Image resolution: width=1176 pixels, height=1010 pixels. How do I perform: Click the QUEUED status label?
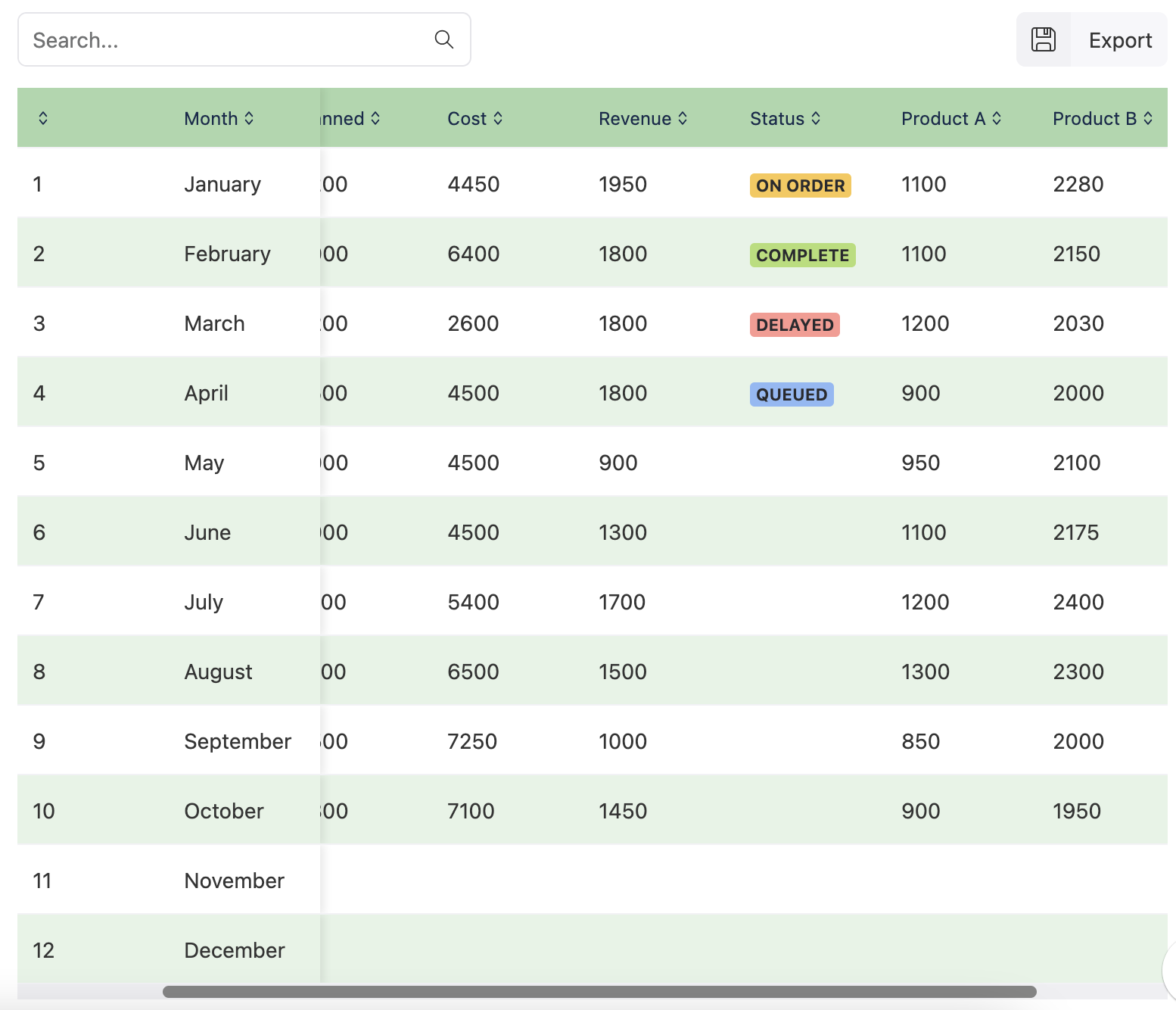pos(791,394)
